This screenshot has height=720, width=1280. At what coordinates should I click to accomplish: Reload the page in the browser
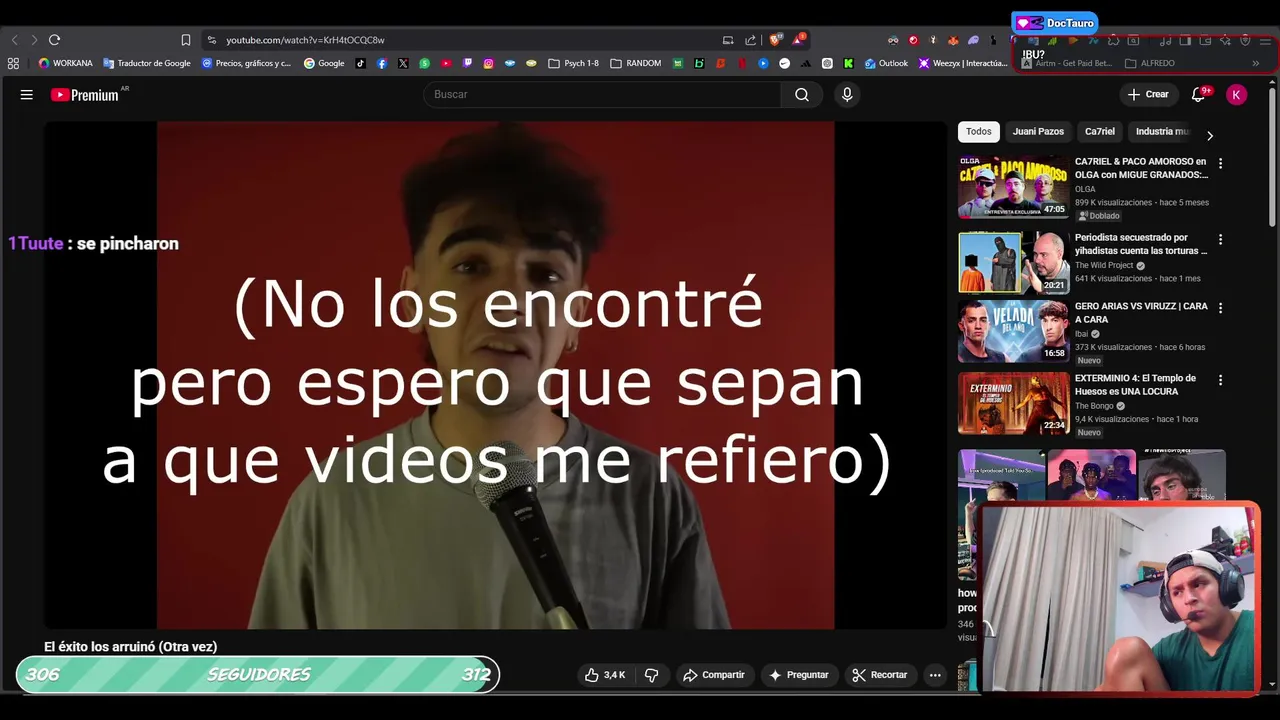pyautogui.click(x=55, y=40)
